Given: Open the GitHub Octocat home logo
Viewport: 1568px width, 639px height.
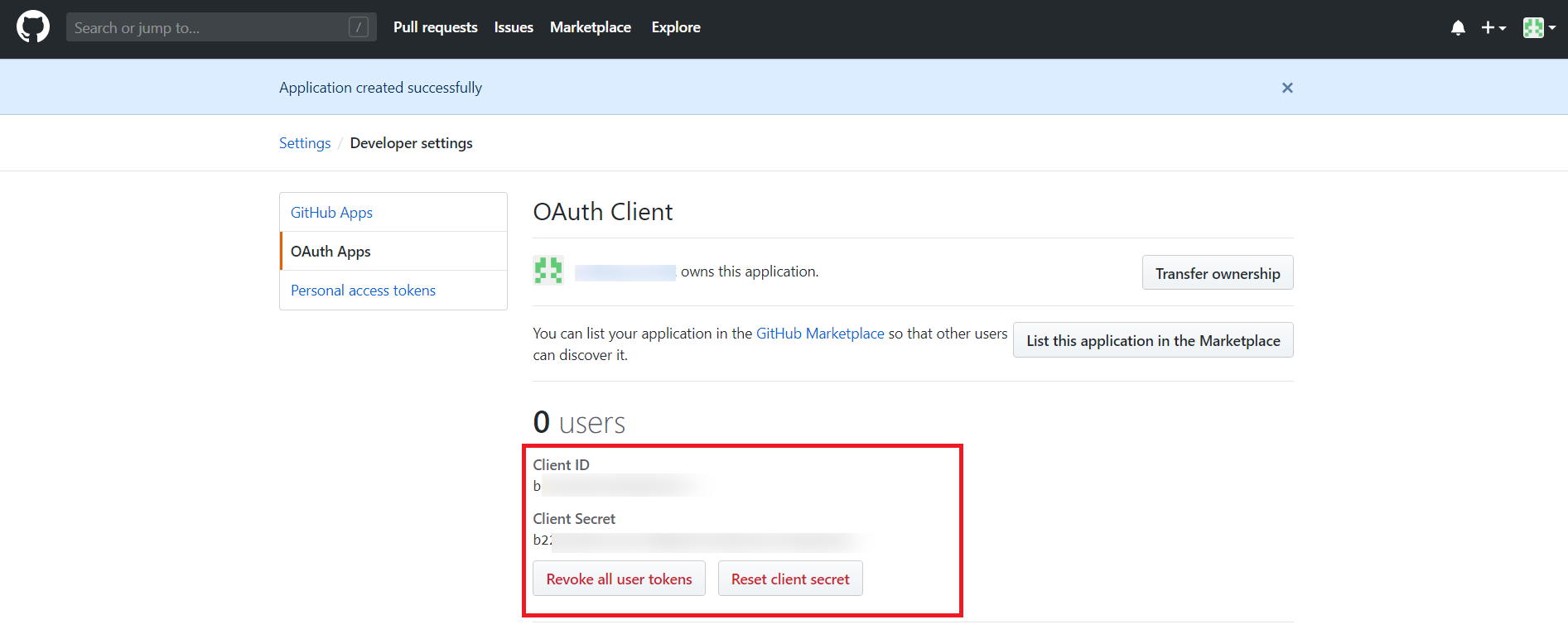Looking at the screenshot, I should point(33,27).
